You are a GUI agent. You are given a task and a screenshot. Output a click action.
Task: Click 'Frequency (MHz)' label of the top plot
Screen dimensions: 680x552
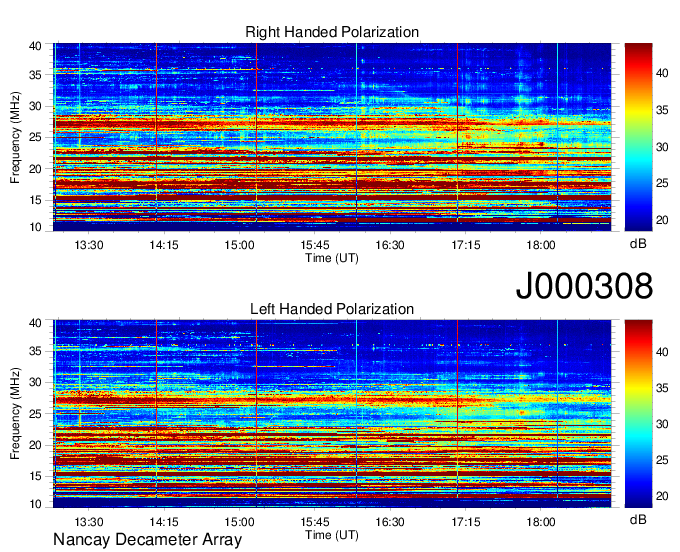[15, 137]
